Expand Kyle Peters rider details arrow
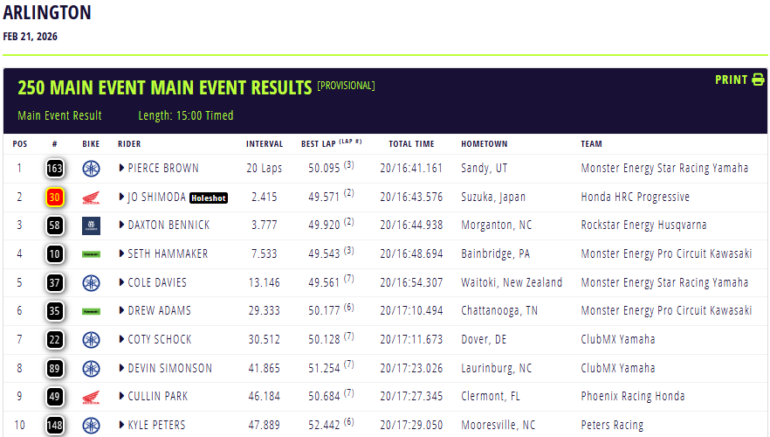Viewport: 770px width, 437px height. [x=122, y=426]
